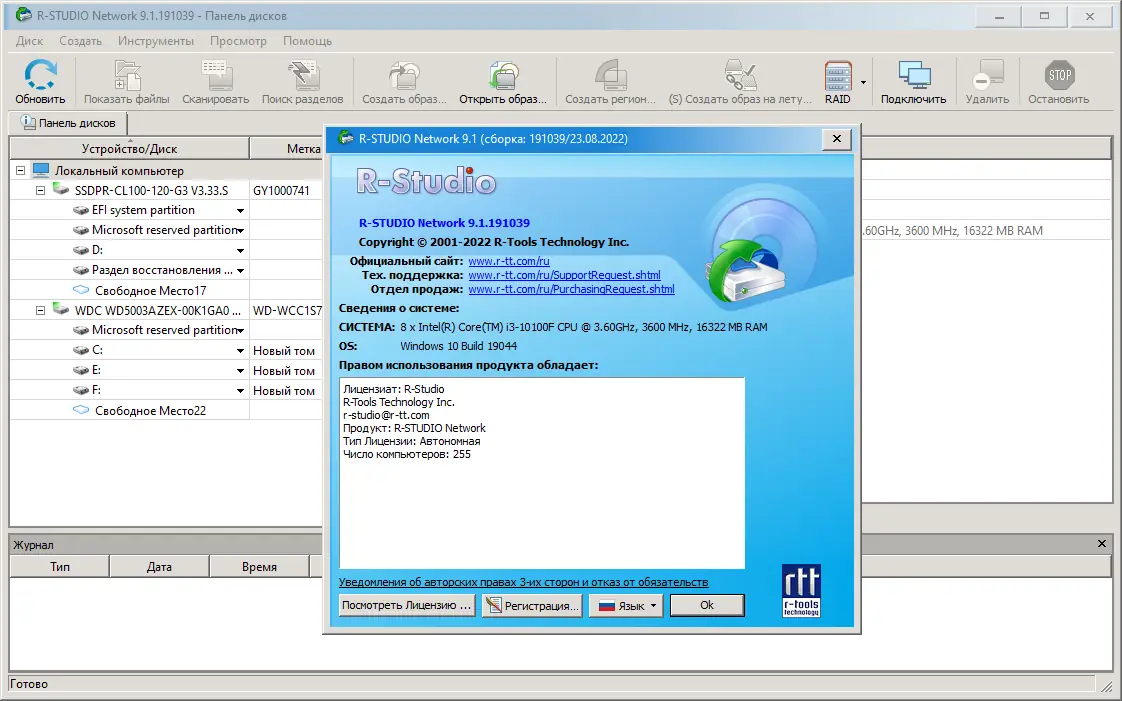Click the Локальный компьютер monitor icon
The image size is (1122, 701).
[x=41, y=170]
